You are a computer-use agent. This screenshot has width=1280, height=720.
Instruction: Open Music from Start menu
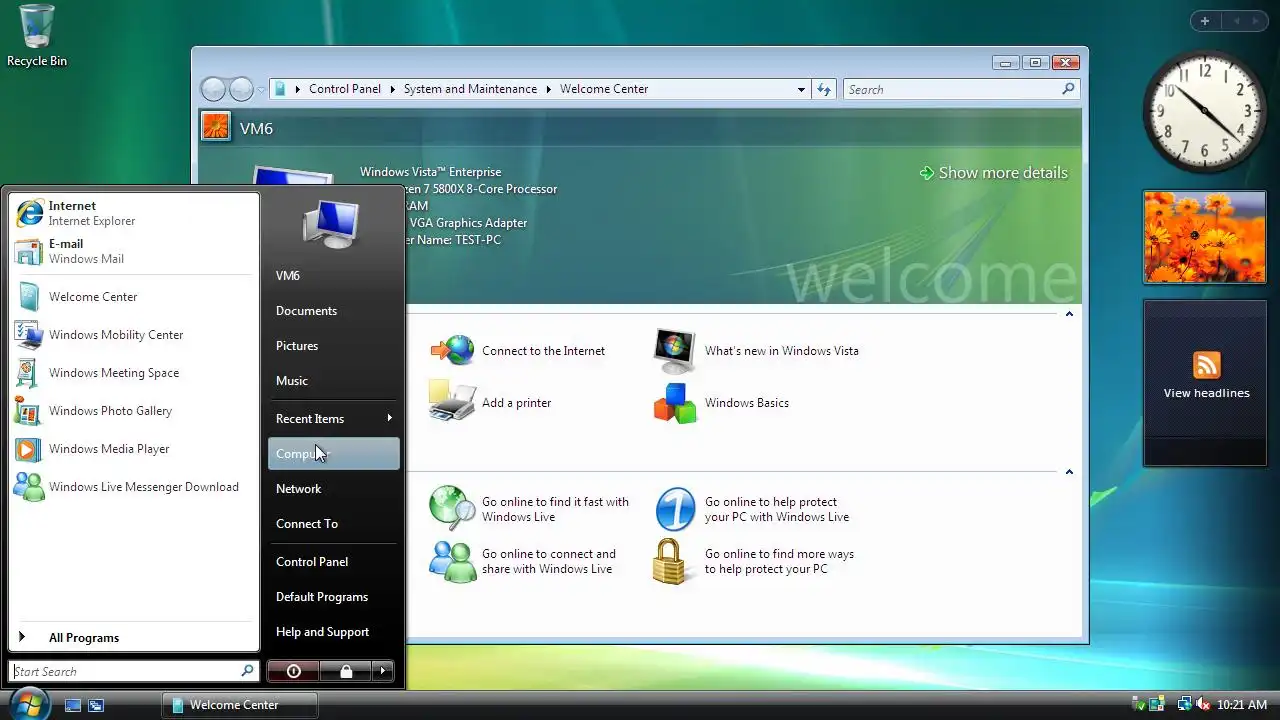[x=333, y=380]
